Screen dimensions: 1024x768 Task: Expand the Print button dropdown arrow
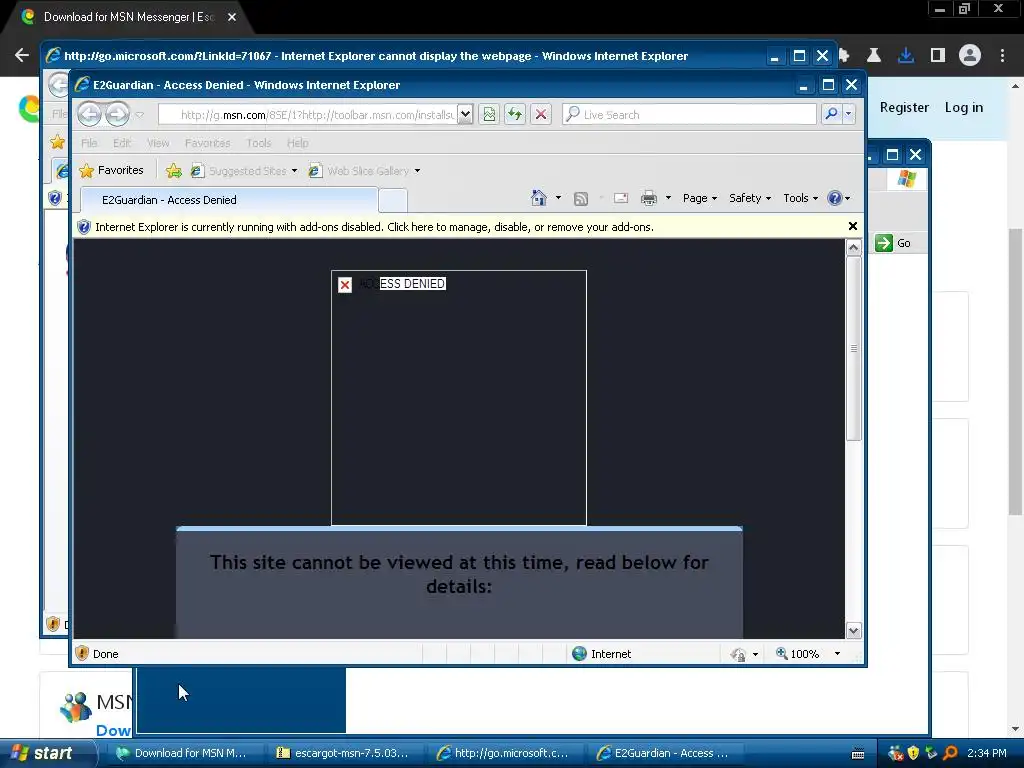(x=668, y=198)
